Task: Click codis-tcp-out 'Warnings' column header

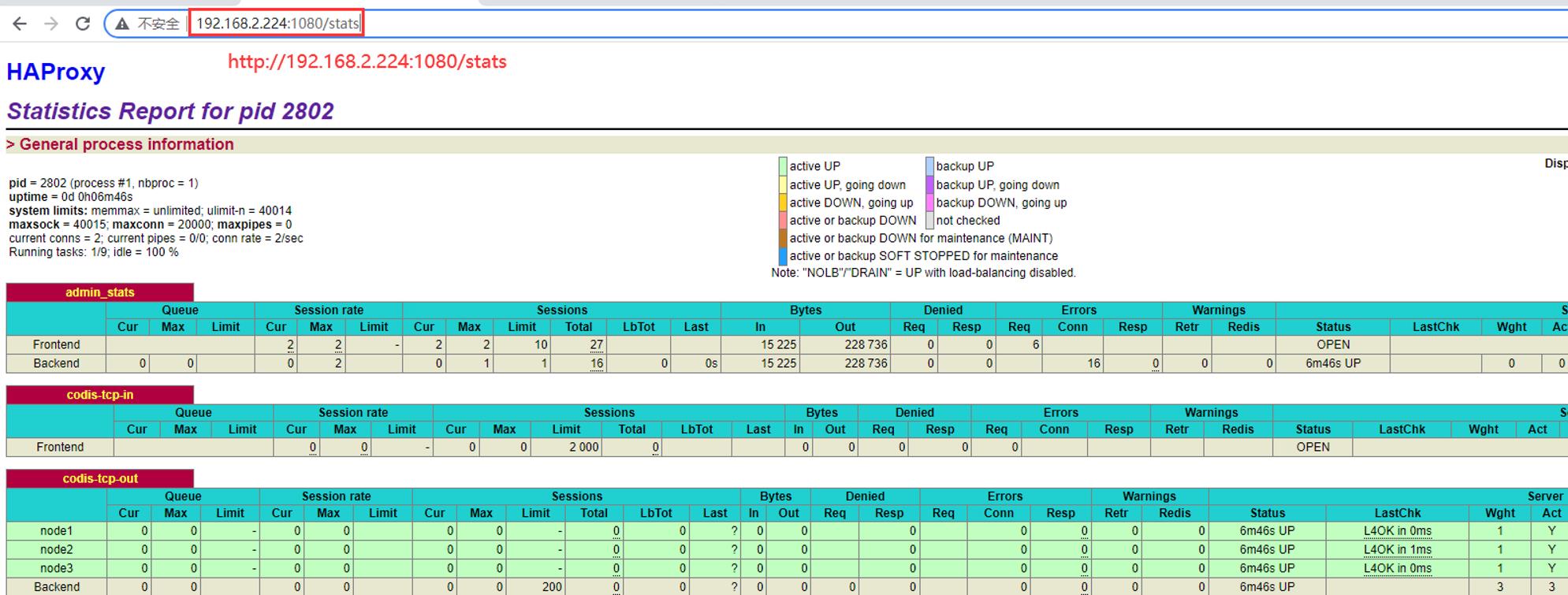Action: (1149, 496)
